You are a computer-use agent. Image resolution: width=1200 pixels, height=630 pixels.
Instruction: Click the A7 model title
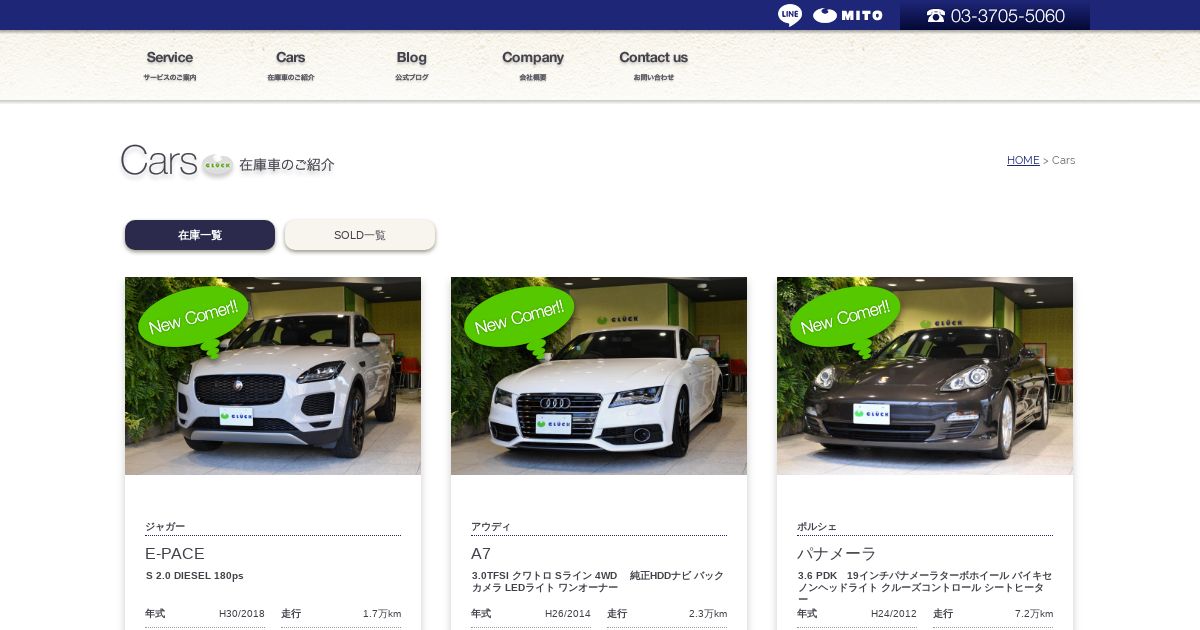481,554
